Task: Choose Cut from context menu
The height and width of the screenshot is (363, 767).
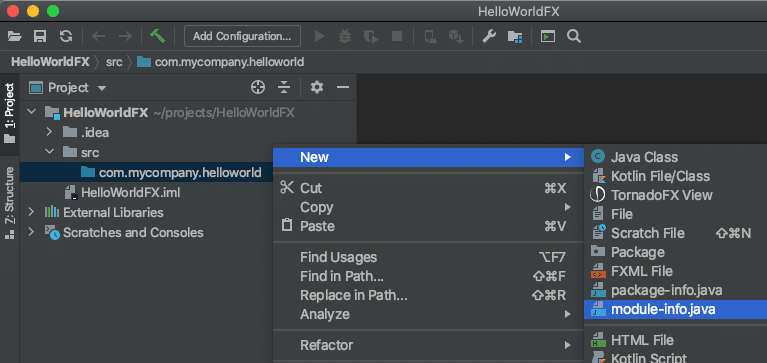Action: tap(428, 188)
